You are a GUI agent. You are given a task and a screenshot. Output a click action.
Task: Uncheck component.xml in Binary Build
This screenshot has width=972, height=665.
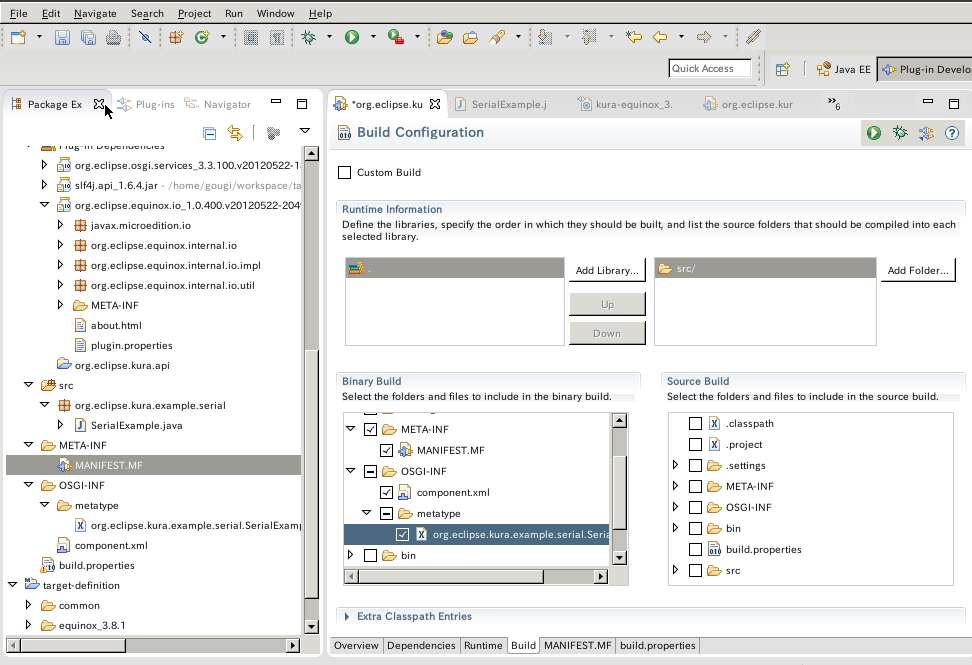(x=387, y=492)
